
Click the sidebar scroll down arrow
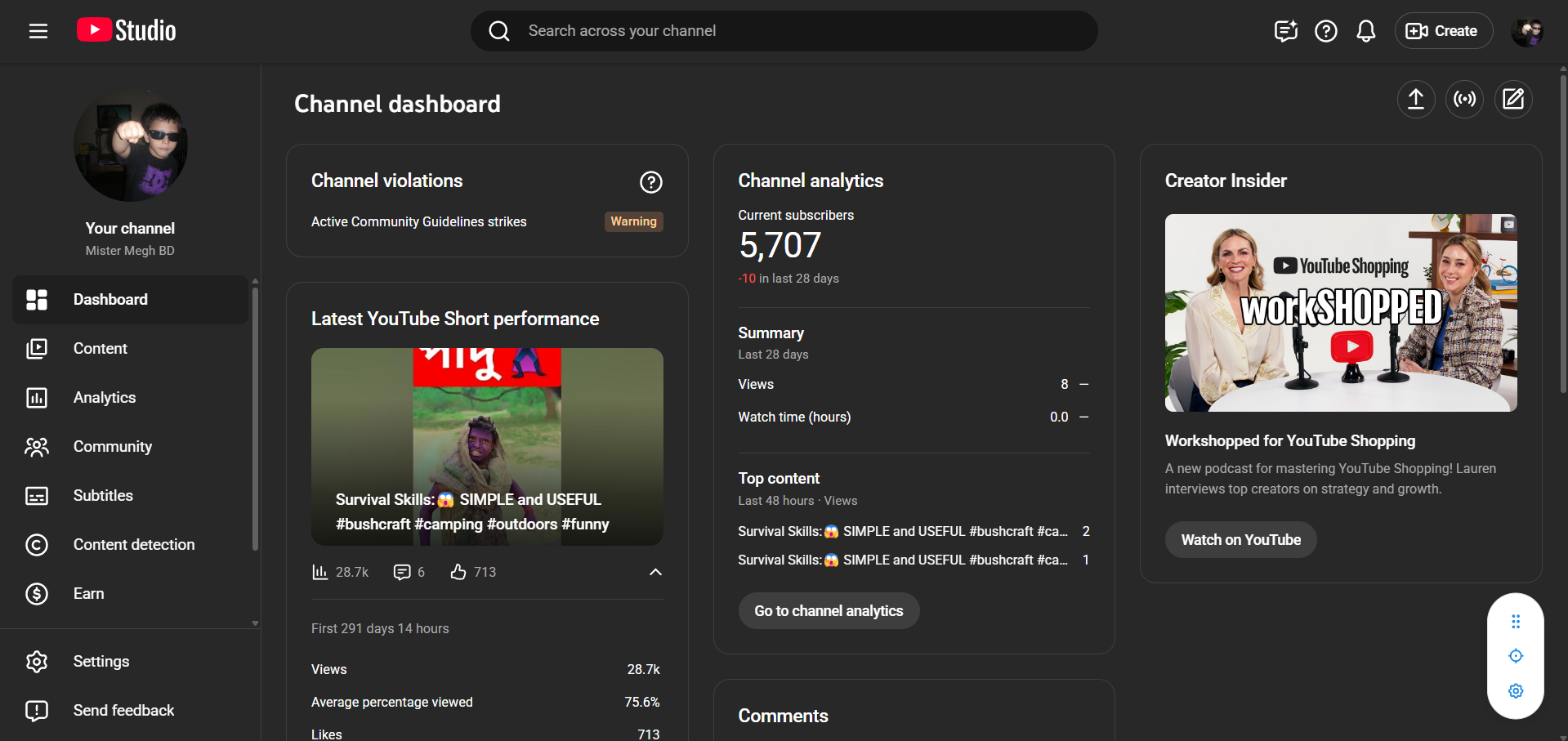point(255,623)
